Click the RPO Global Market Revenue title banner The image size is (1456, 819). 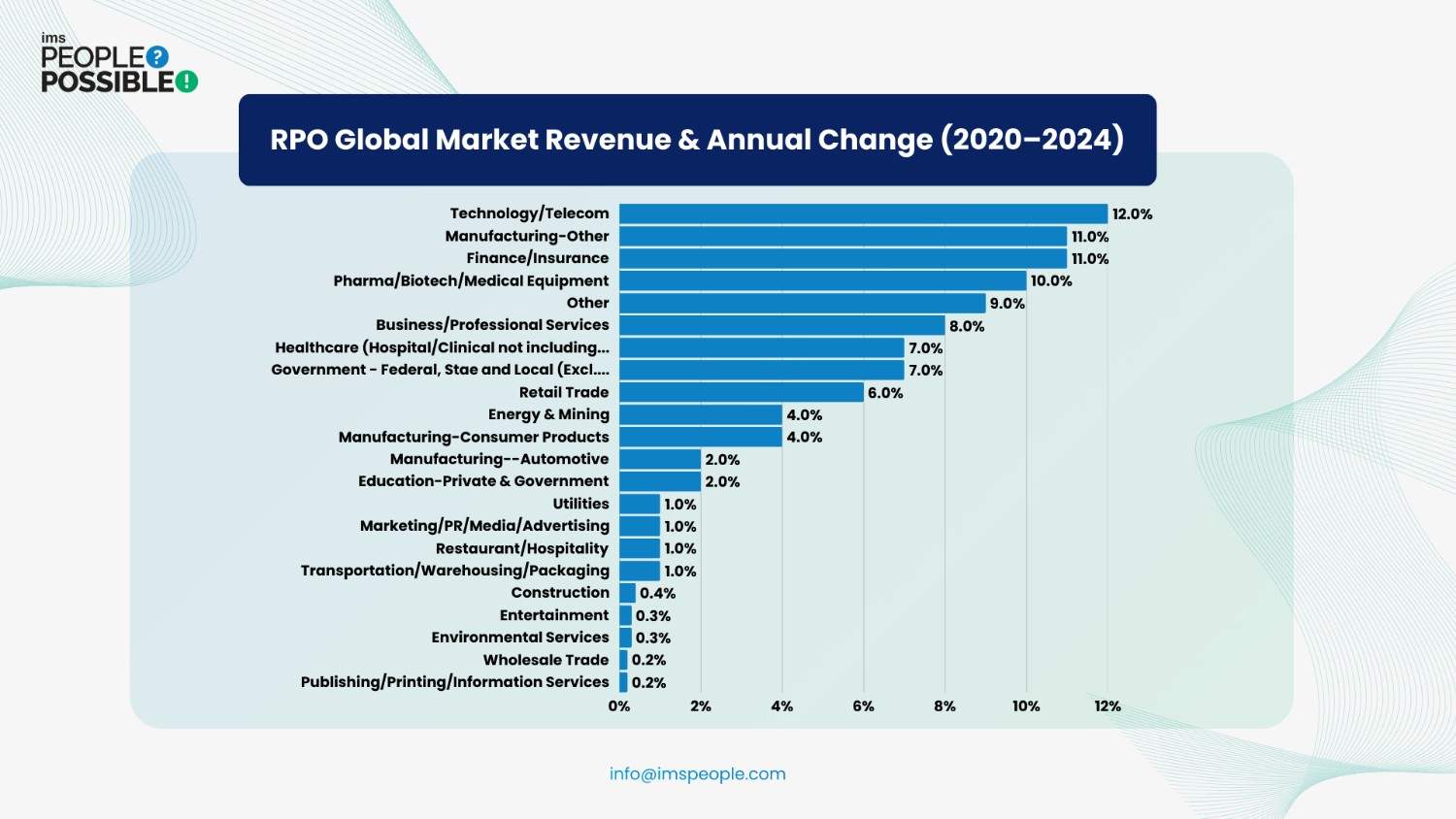point(697,140)
